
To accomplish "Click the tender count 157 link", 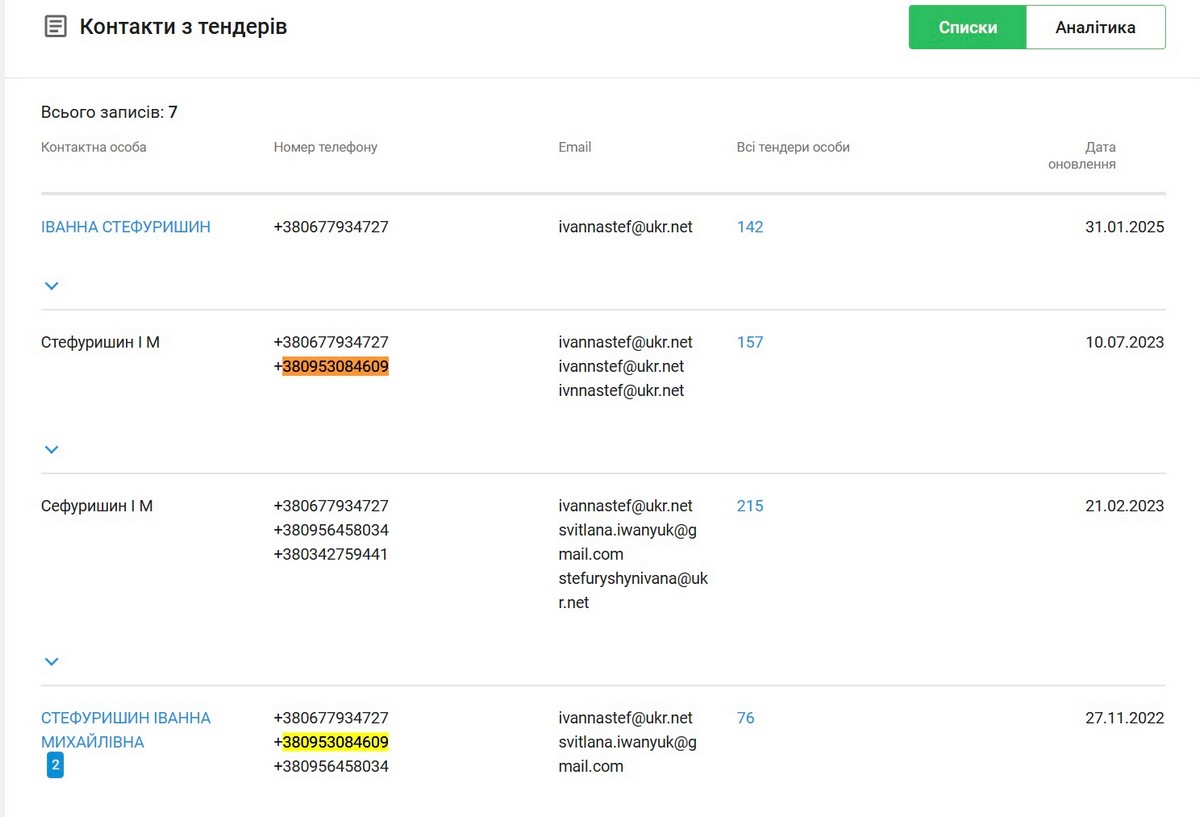I will tap(750, 342).
